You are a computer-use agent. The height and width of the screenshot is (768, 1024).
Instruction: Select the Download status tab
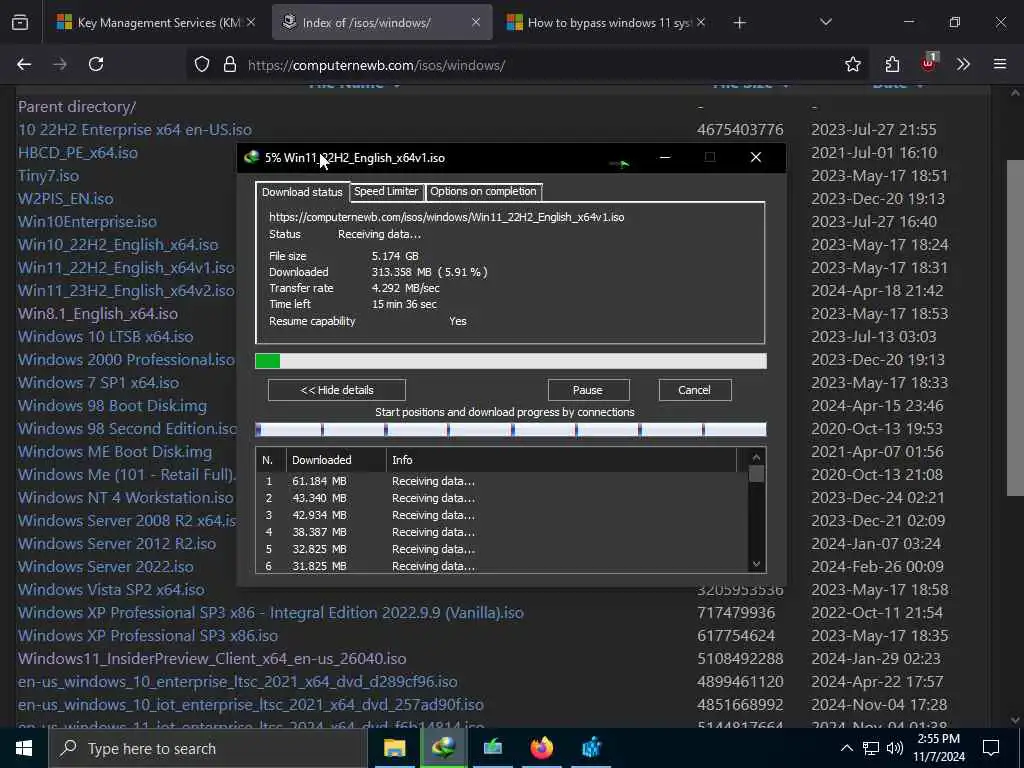click(302, 191)
